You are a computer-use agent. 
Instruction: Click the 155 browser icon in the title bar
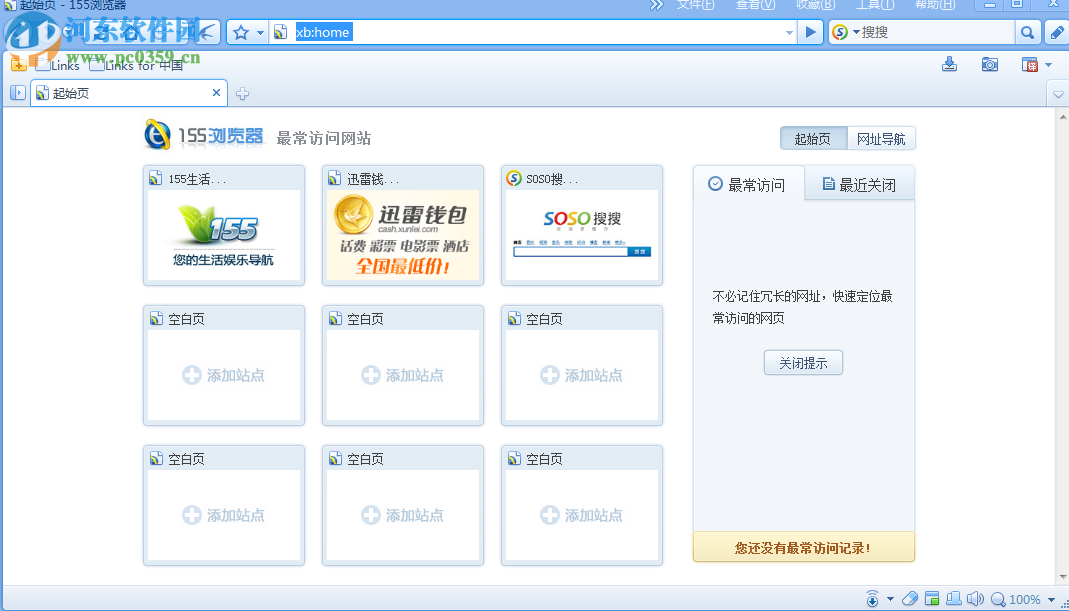10,4
